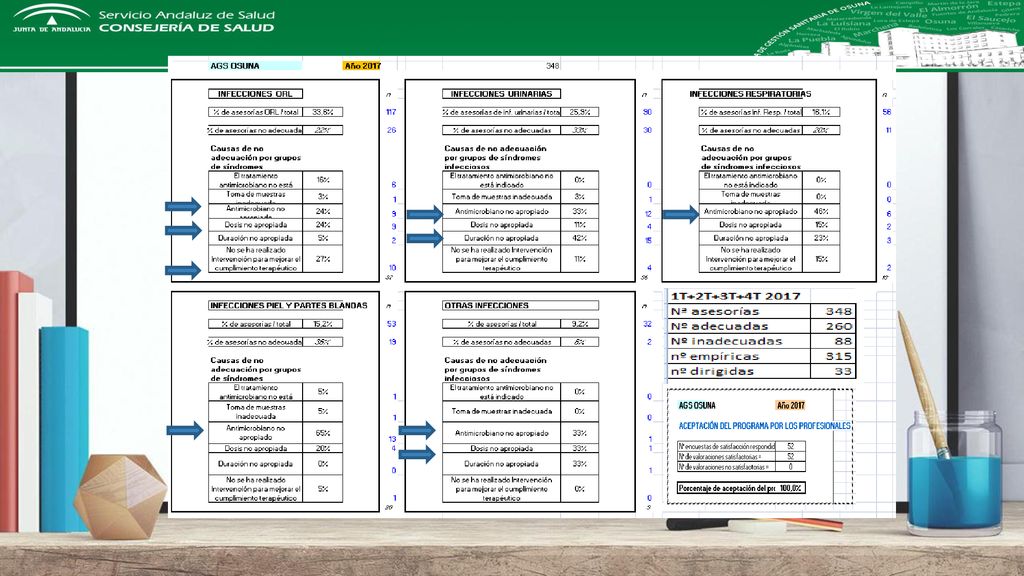The image size is (1024, 576).
Task: Click the 'Servicio Andaluz de Salud' header text
Action: pos(187,14)
